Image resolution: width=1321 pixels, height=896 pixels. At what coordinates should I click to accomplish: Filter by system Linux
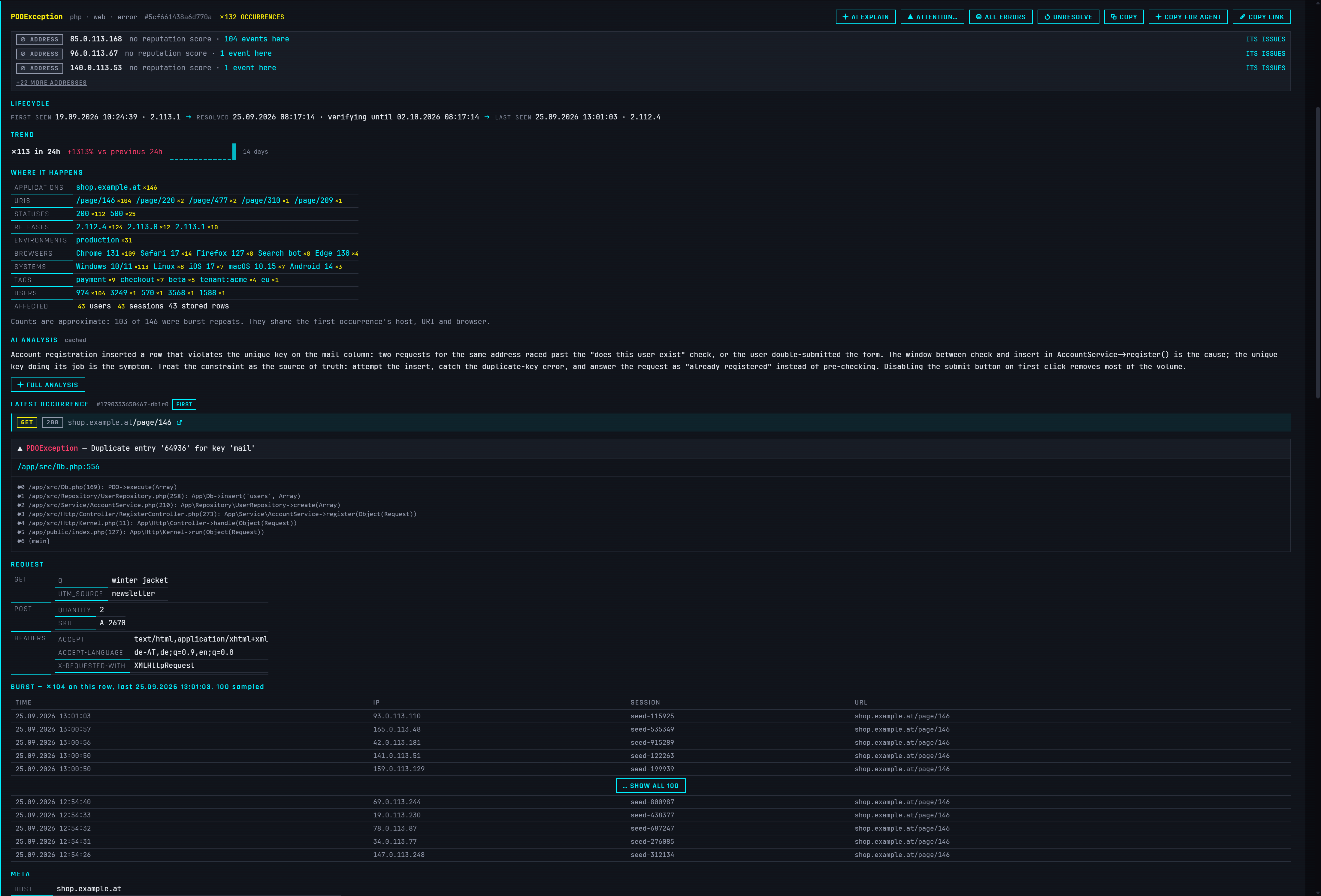pyautogui.click(x=164, y=266)
